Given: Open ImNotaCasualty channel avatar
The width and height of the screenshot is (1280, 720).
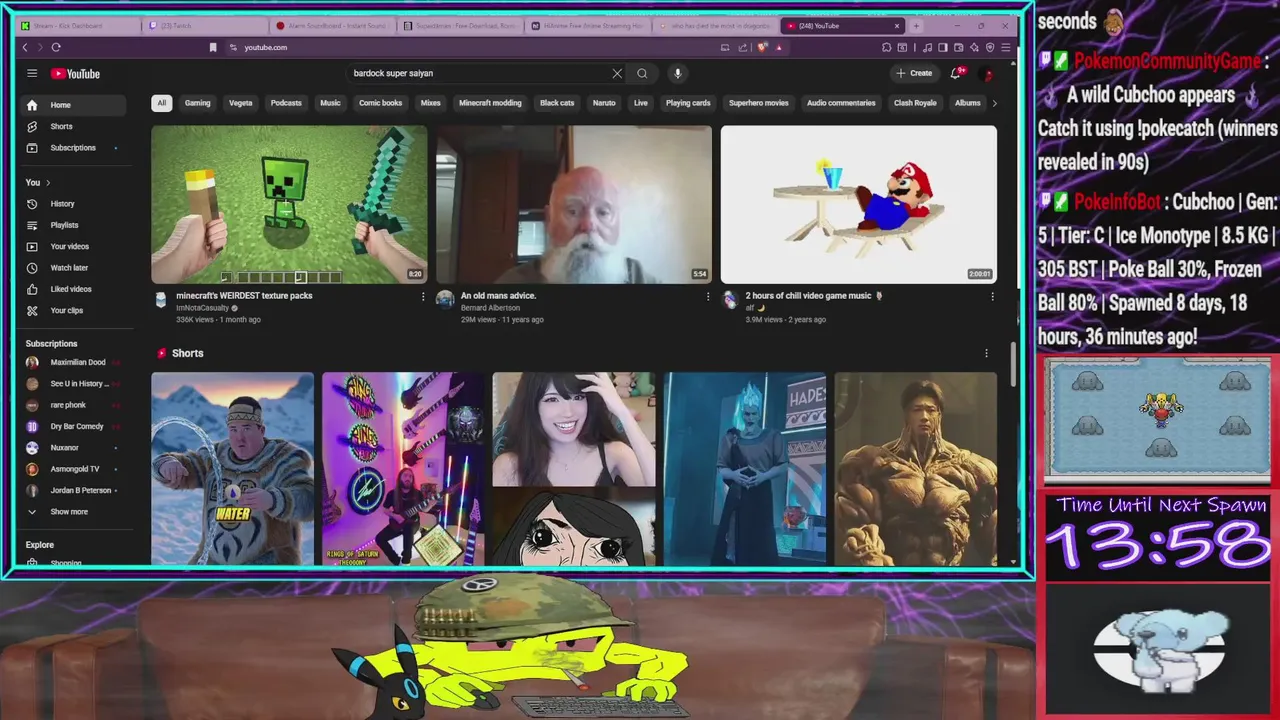Looking at the screenshot, I should [161, 300].
